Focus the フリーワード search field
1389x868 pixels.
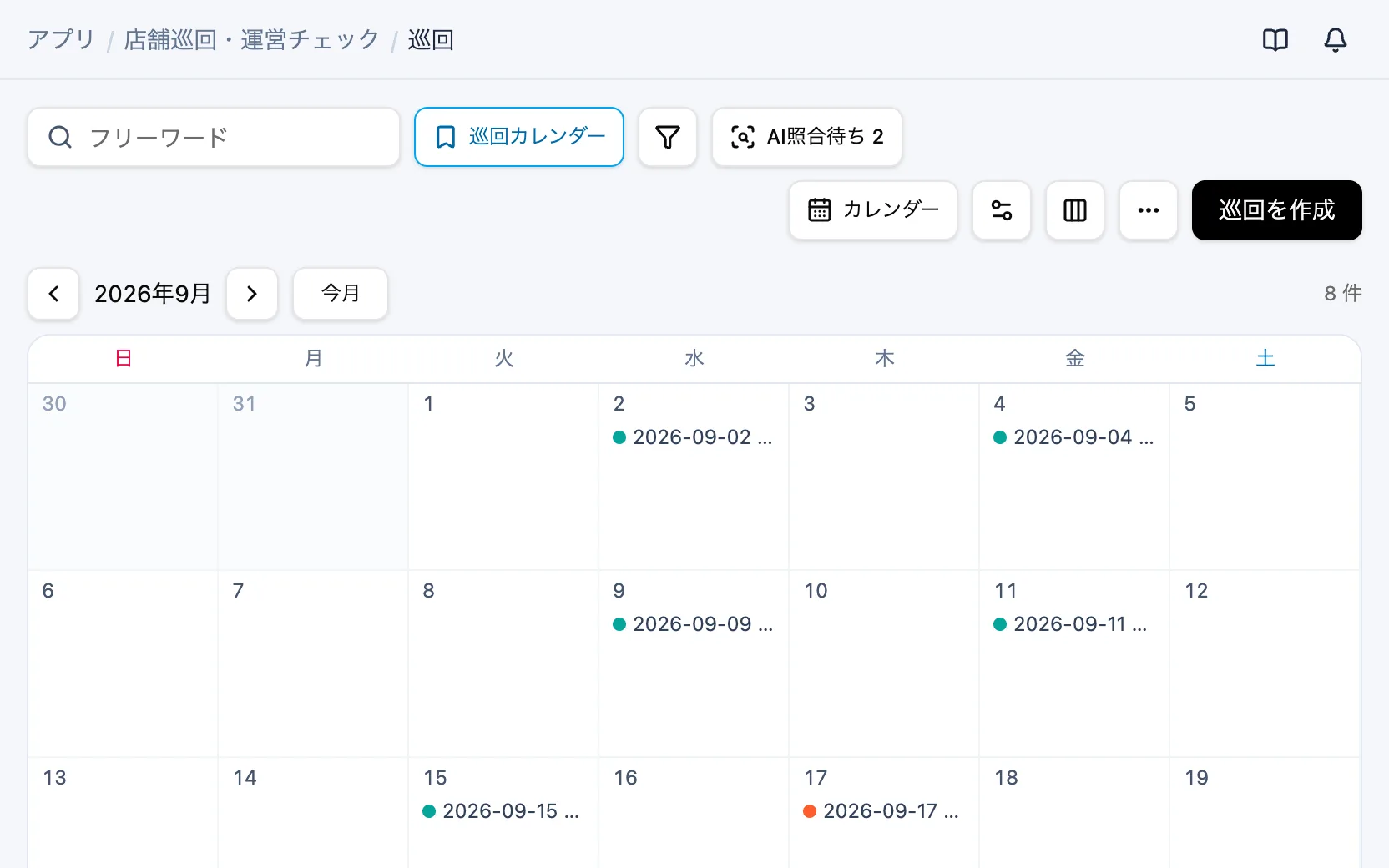214,137
